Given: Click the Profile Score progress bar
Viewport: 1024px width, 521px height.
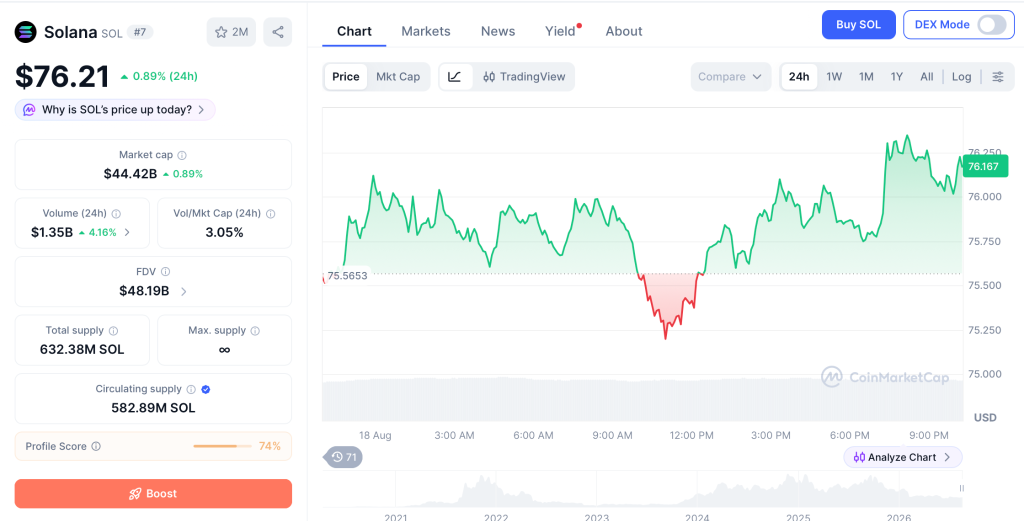Looking at the screenshot, I should coord(222,447).
